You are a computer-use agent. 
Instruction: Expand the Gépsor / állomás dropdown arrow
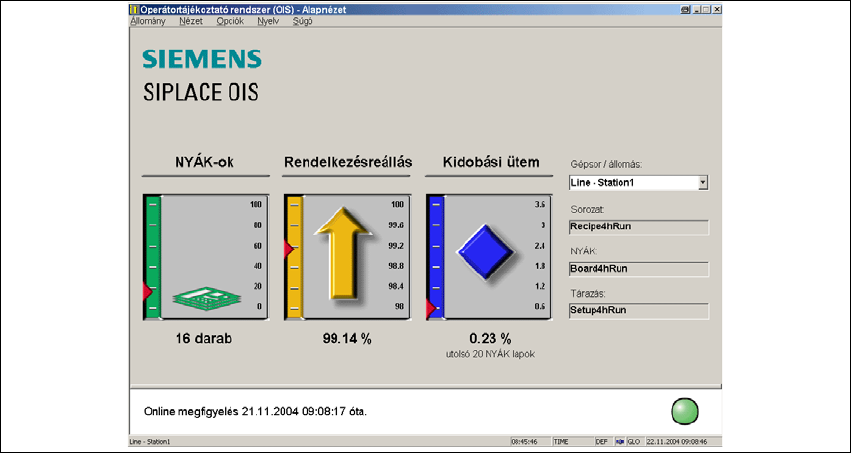703,183
